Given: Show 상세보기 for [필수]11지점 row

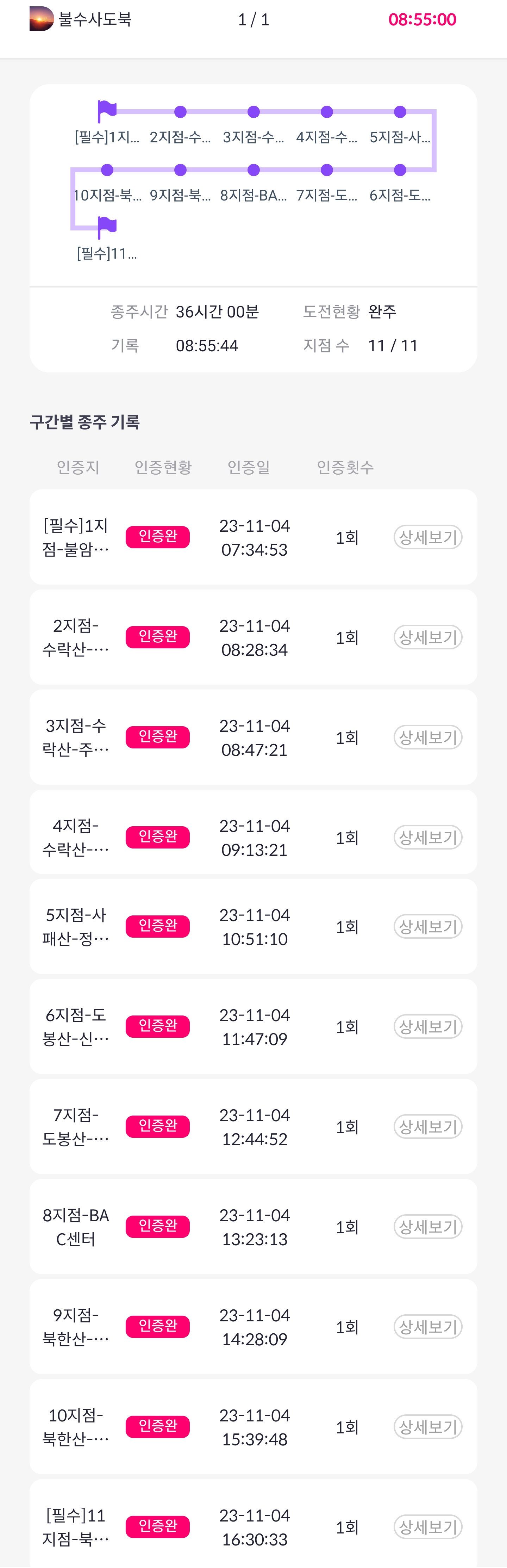Looking at the screenshot, I should [x=427, y=1527].
